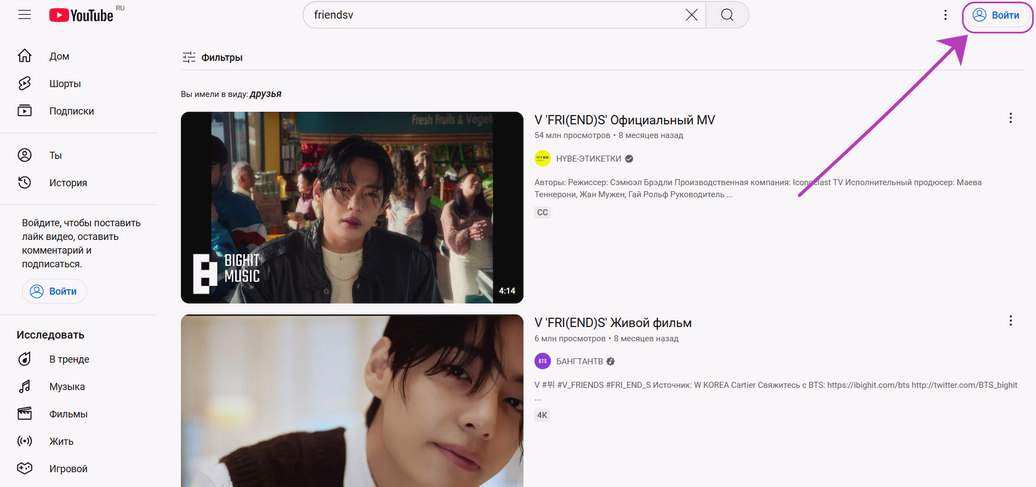Open the HYBE-ЭТИКЕТКИ channel avatar
The width and height of the screenshot is (1036, 487).
tap(542, 158)
